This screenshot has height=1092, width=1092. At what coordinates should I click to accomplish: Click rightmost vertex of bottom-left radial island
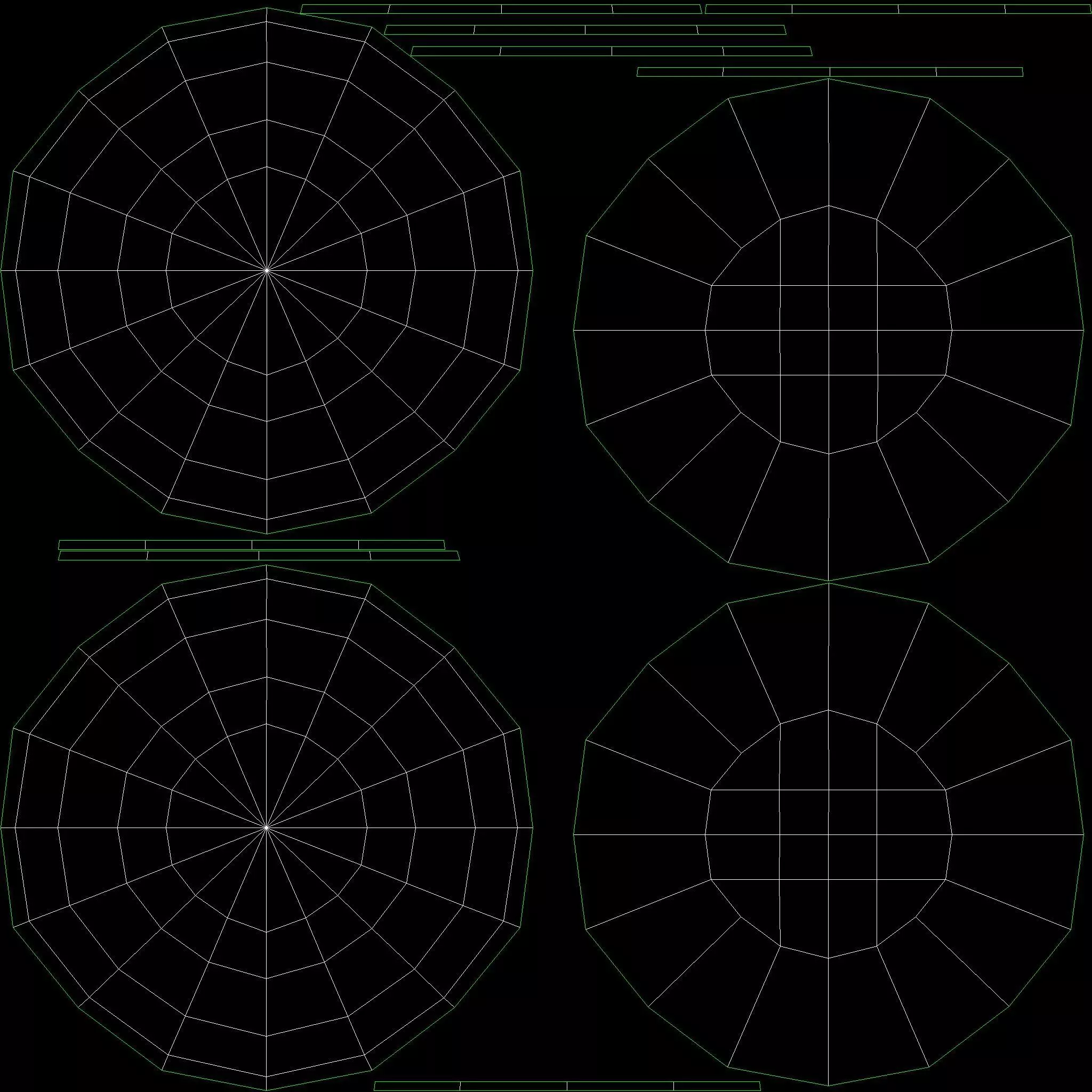click(x=533, y=828)
